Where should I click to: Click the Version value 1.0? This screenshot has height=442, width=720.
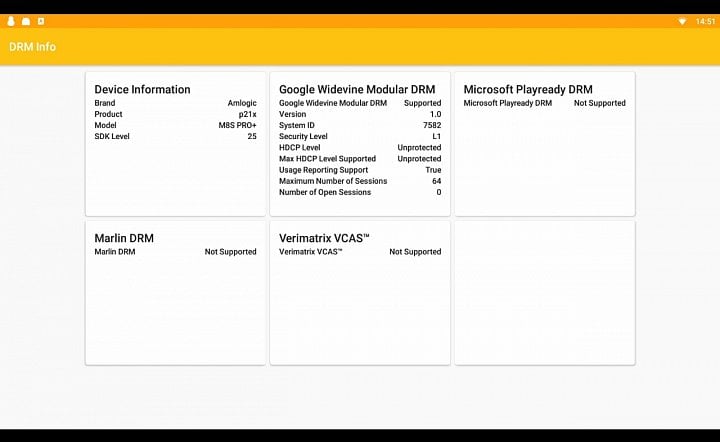click(x=435, y=114)
